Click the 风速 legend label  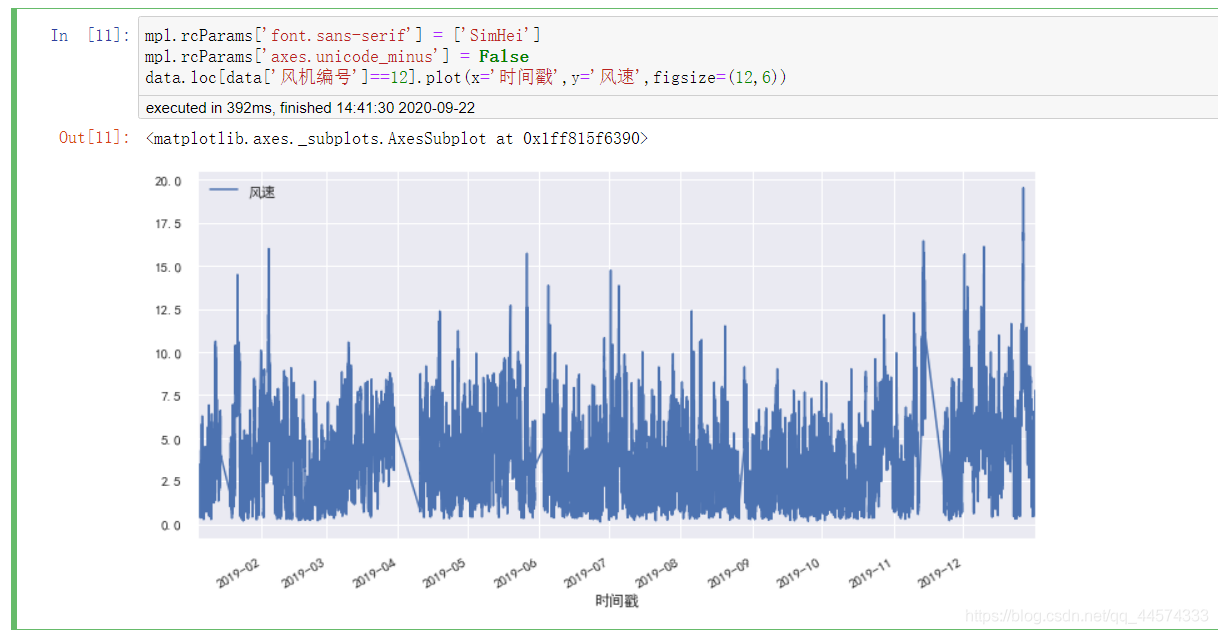point(261,191)
